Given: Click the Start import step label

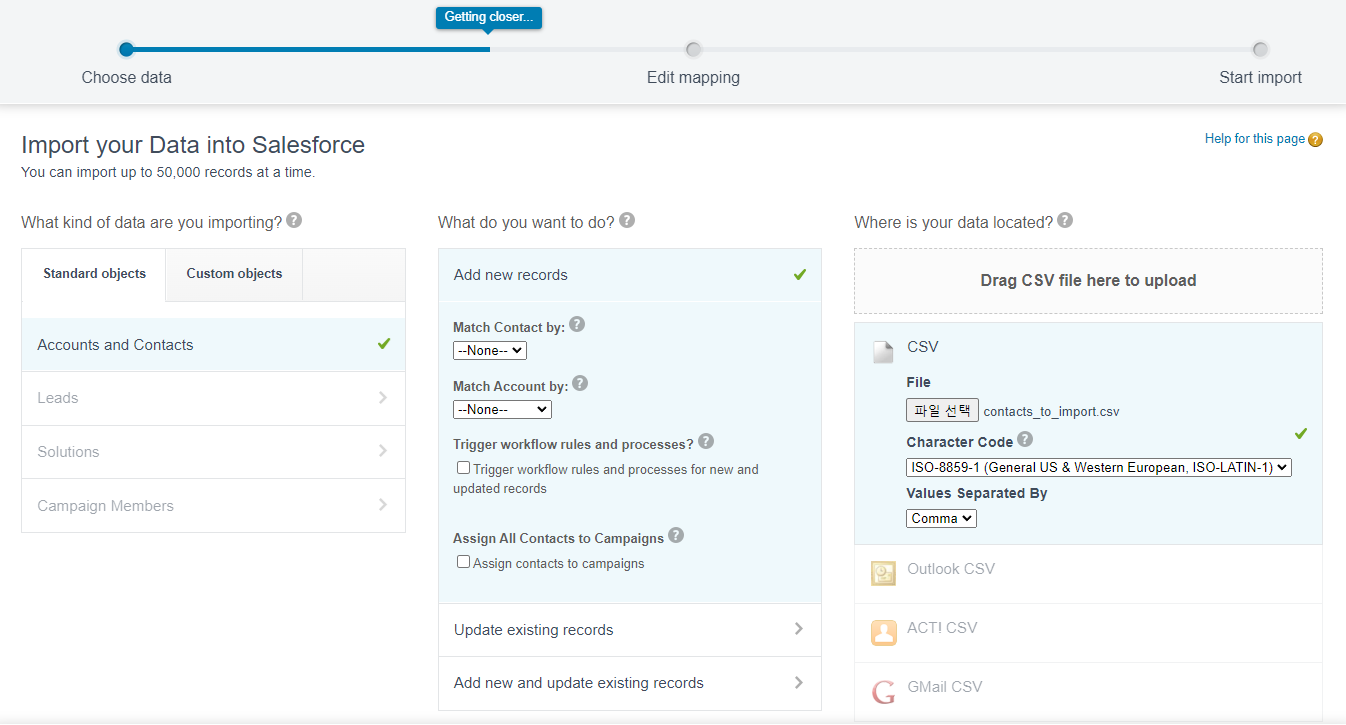Looking at the screenshot, I should pos(1260,78).
